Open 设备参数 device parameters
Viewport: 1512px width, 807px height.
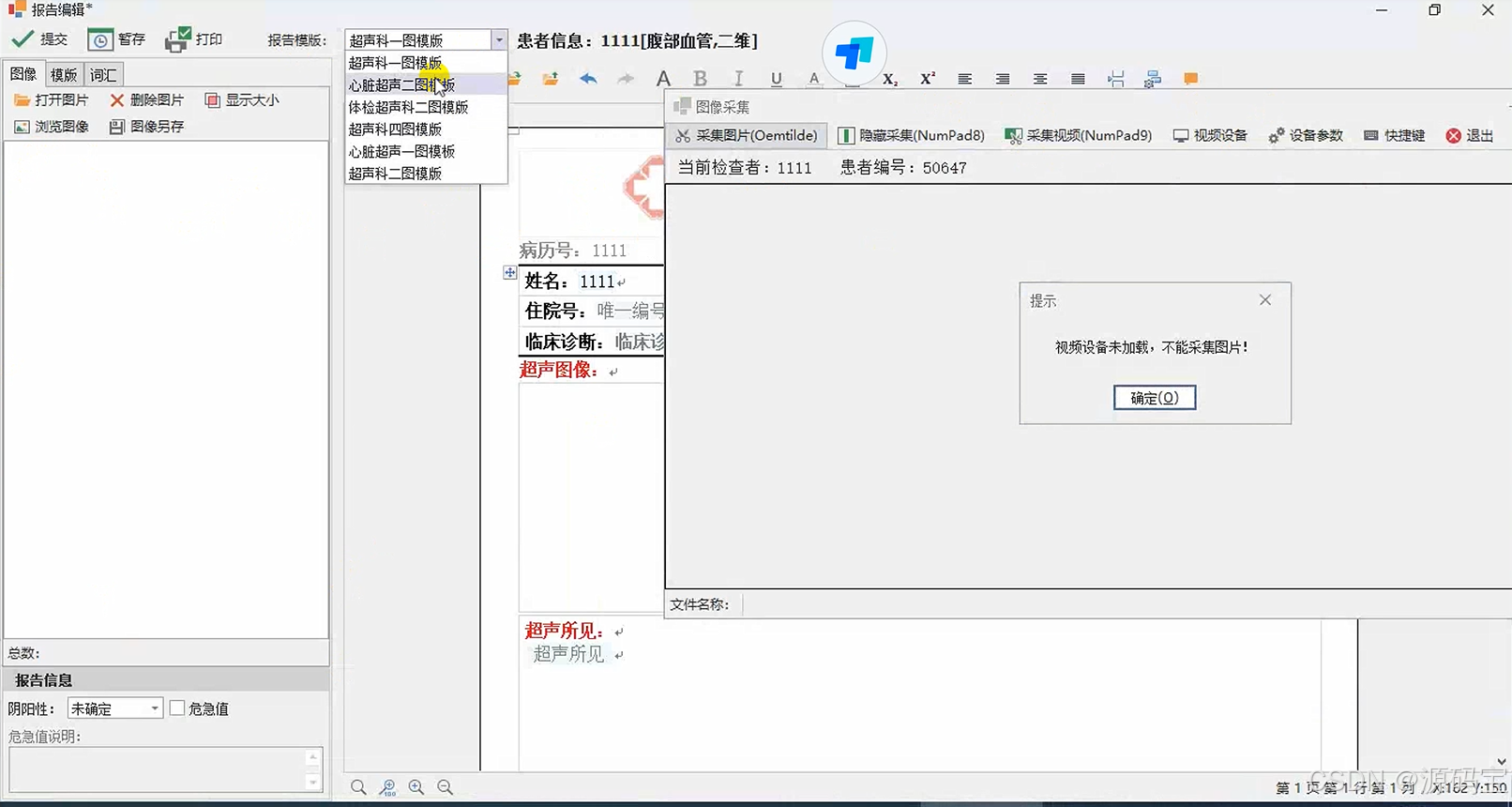tap(1306, 135)
